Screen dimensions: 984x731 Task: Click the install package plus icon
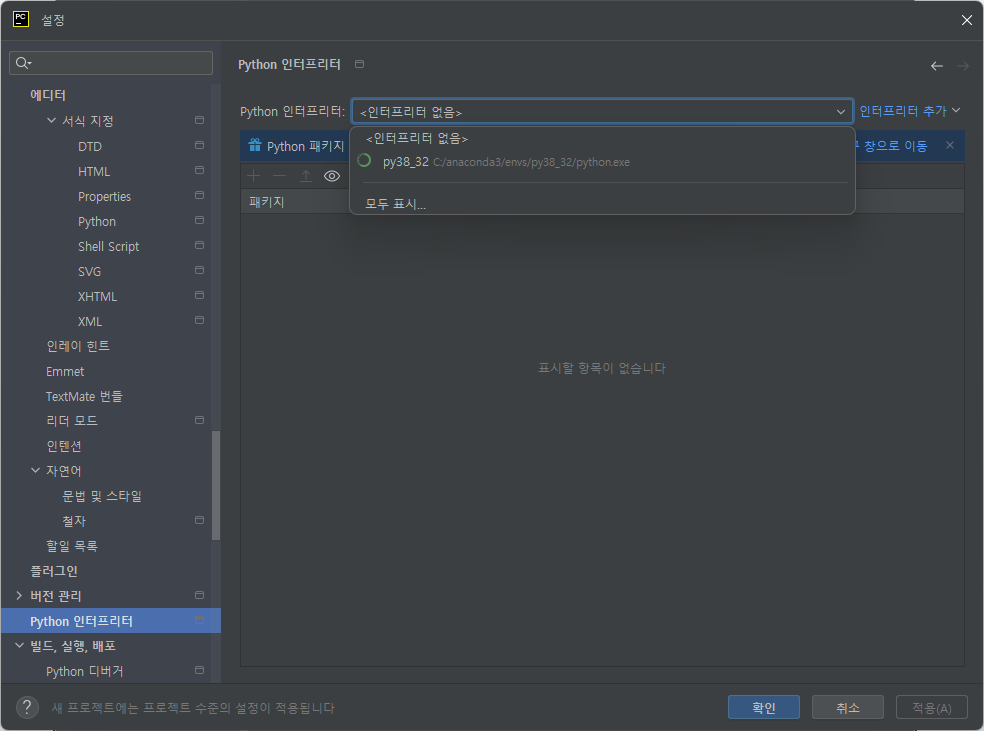(x=254, y=176)
